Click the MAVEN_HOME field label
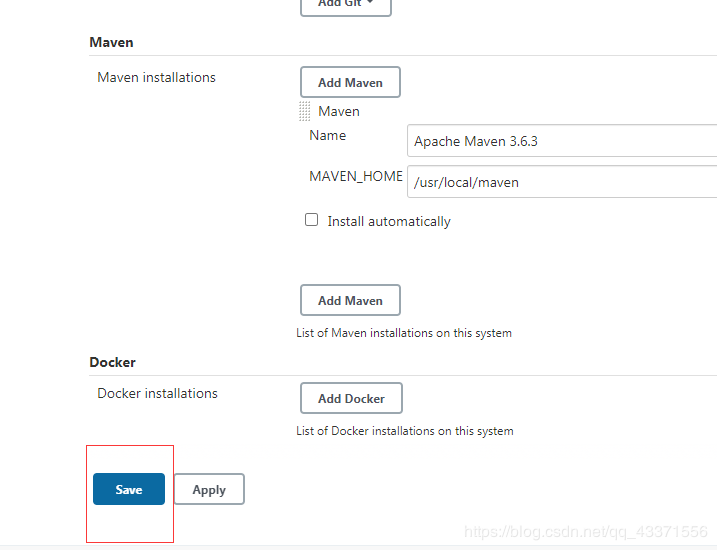Screen dimensions: 717x550 pos(356,176)
